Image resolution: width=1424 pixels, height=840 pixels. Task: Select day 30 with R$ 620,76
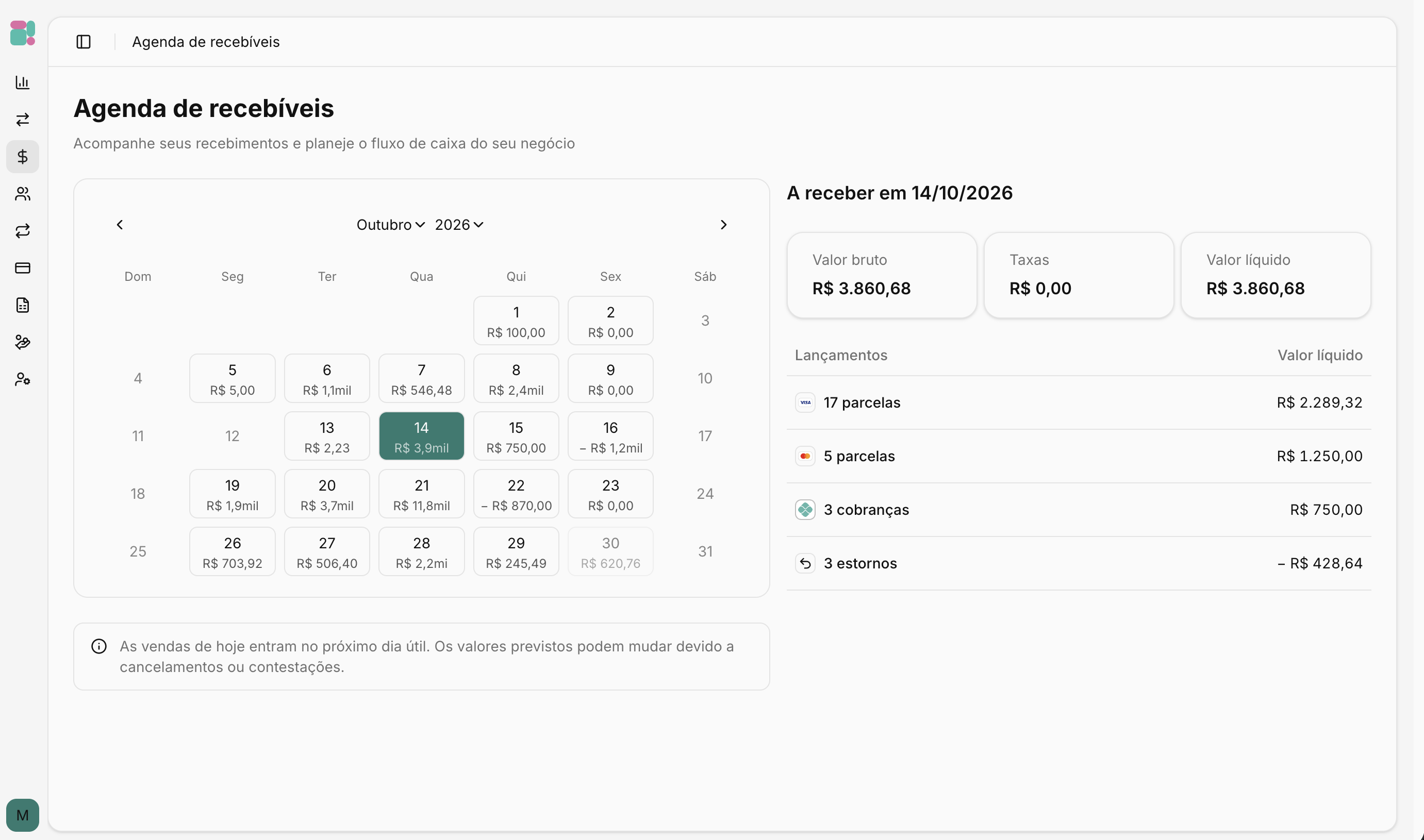click(x=610, y=552)
